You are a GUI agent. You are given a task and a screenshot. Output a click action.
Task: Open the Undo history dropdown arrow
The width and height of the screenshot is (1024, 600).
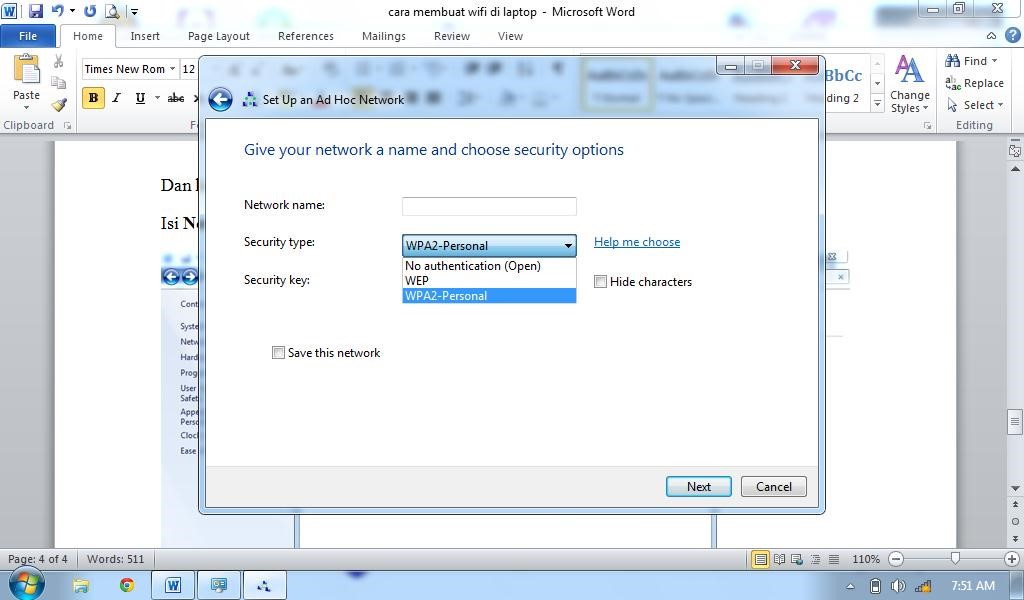[x=72, y=10]
